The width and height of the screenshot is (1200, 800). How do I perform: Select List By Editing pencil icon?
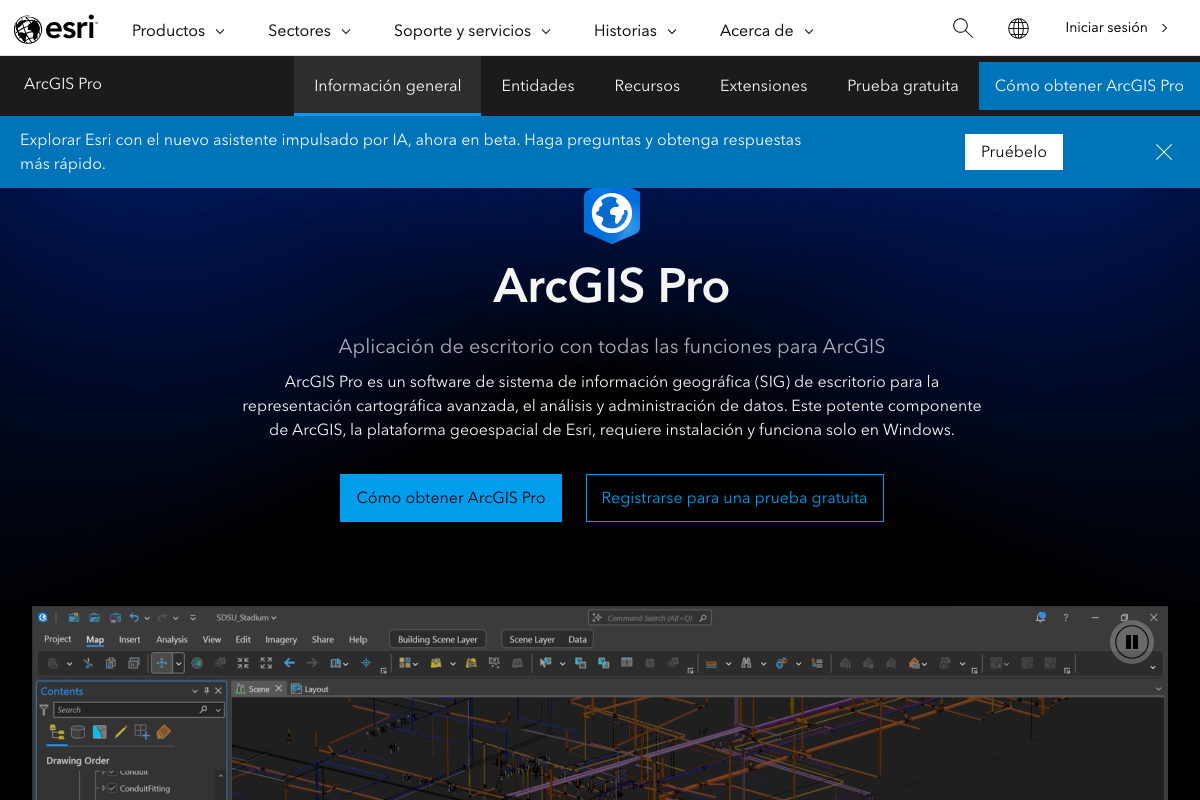(120, 732)
